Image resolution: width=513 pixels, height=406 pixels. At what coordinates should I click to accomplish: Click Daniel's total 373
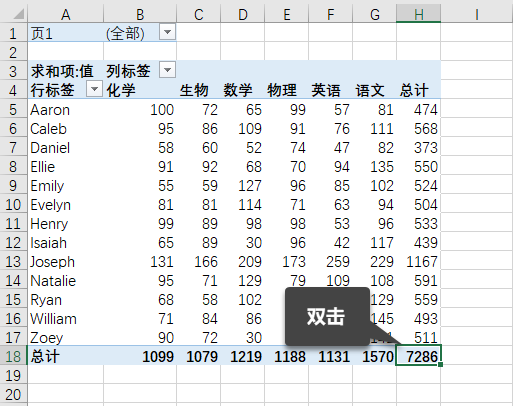pos(418,148)
